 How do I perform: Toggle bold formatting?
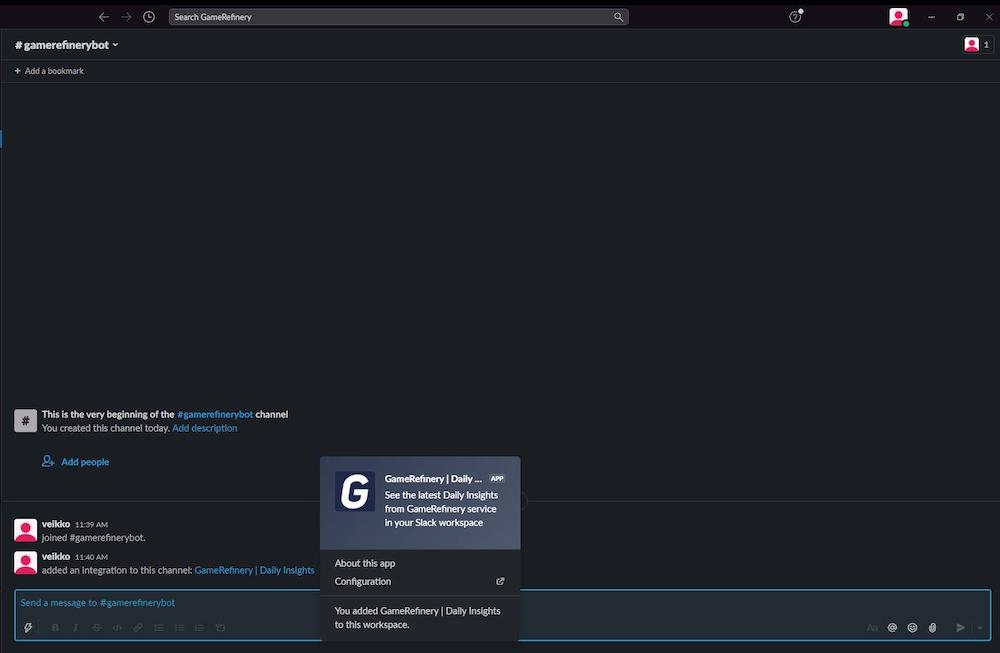(x=55, y=627)
